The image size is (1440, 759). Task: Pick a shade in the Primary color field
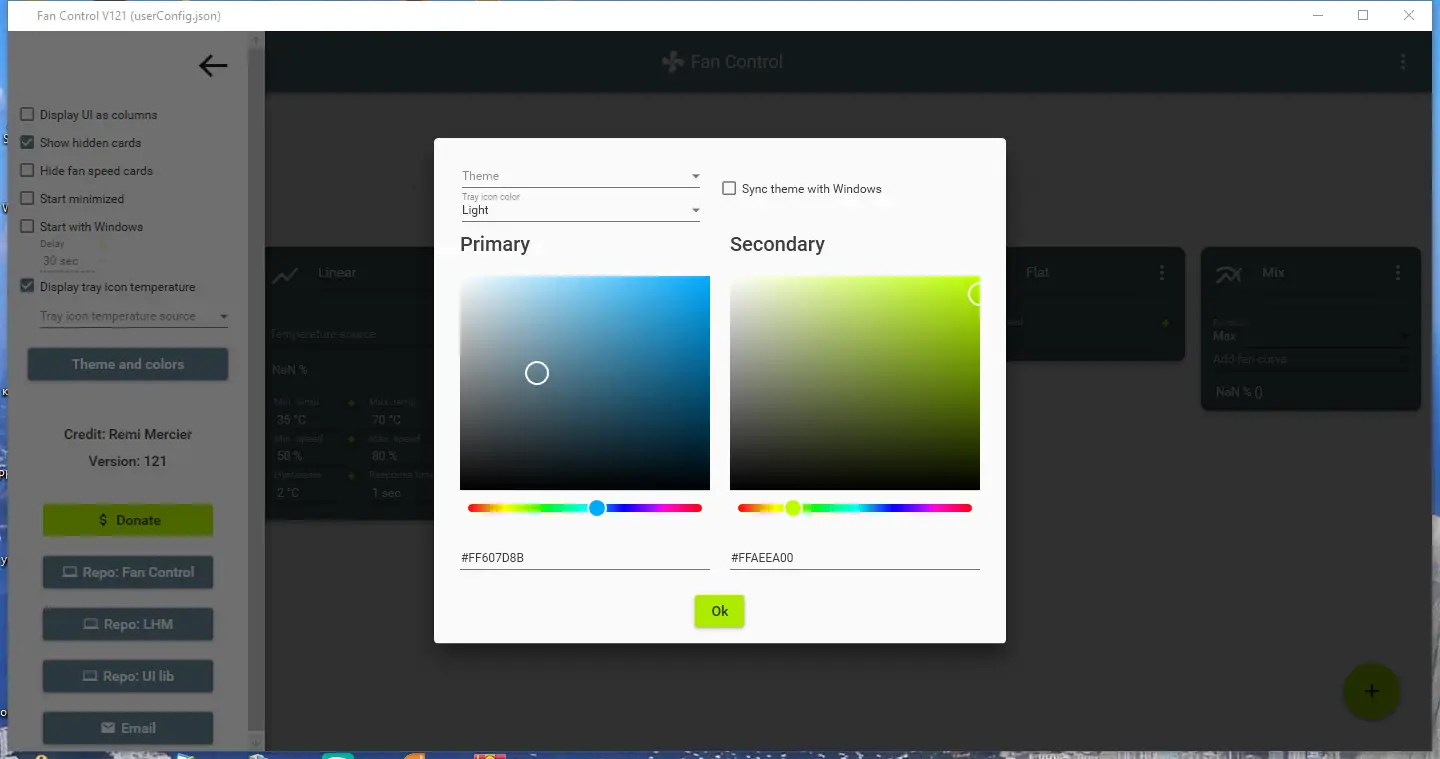pyautogui.click(x=585, y=383)
